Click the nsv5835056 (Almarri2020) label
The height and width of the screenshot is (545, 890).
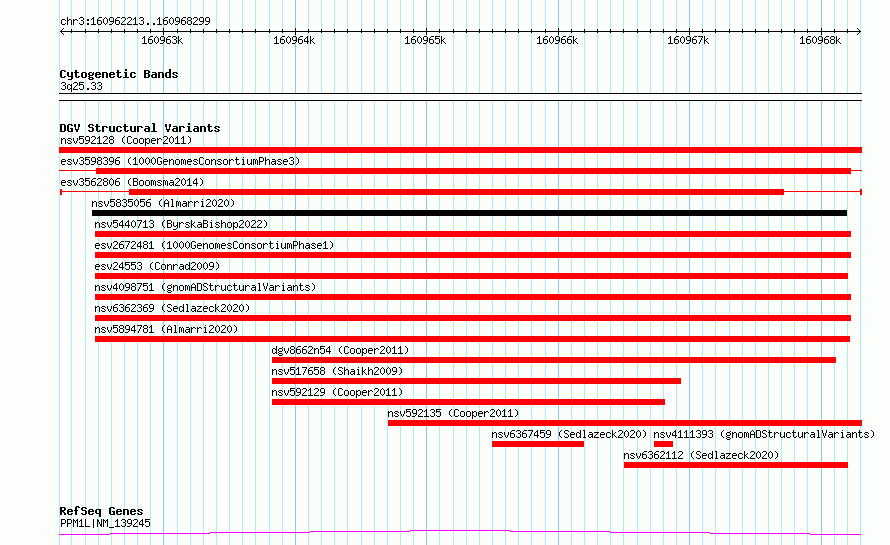click(163, 203)
